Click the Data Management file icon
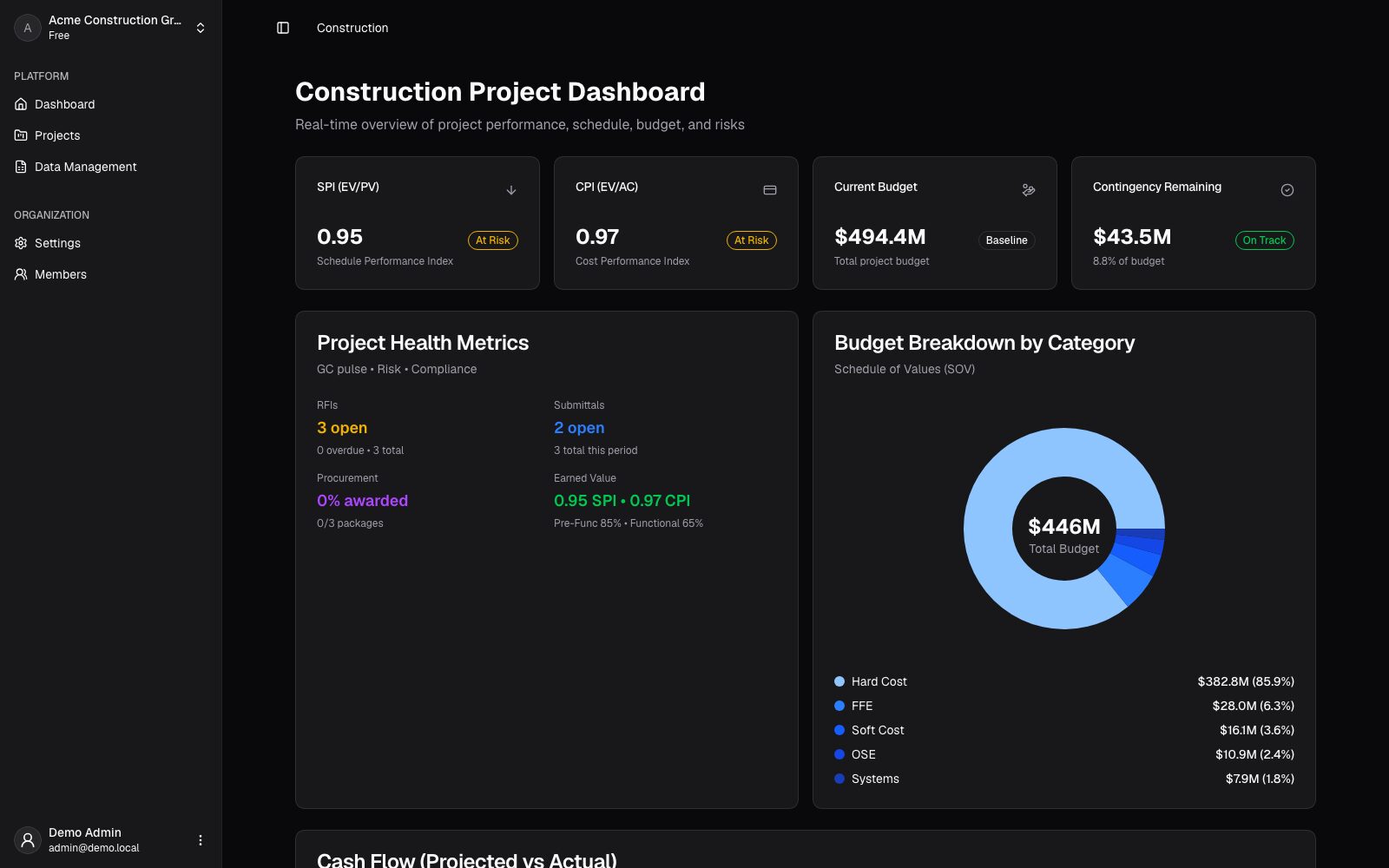This screenshot has height=868, width=1389. [21, 167]
